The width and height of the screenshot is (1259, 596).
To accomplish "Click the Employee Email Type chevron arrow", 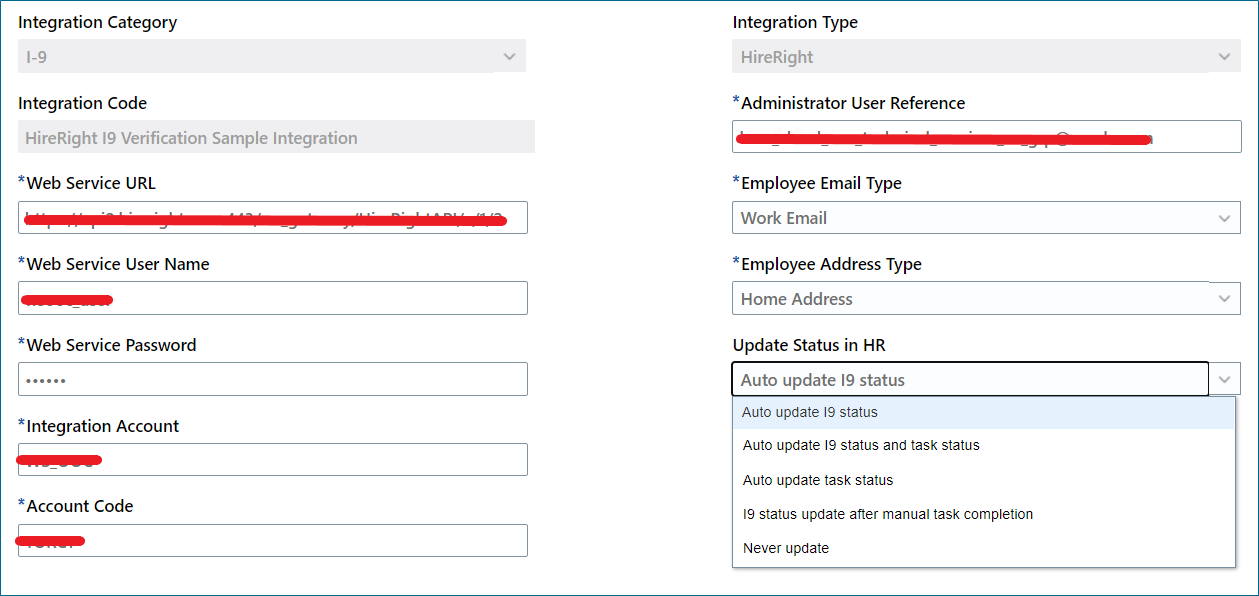I will pyautogui.click(x=1224, y=218).
